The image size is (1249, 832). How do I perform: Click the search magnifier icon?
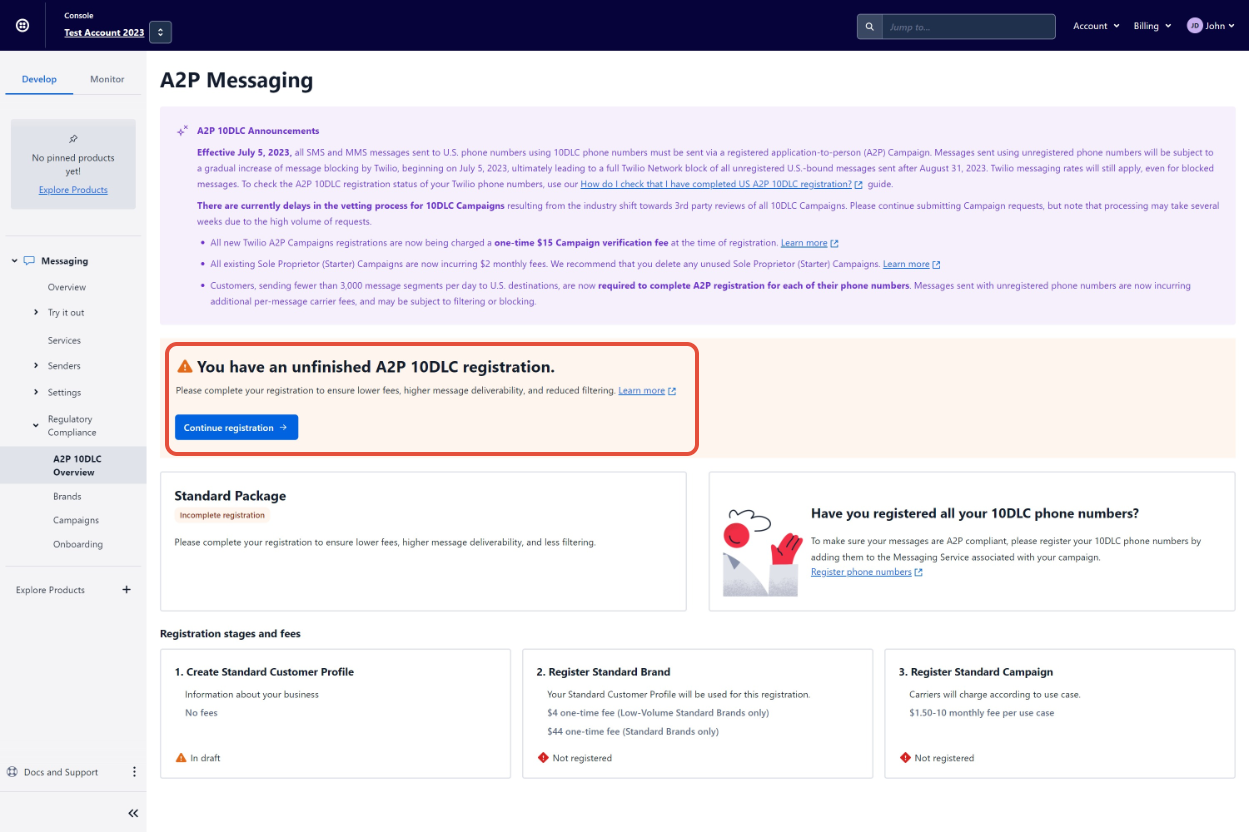point(869,27)
